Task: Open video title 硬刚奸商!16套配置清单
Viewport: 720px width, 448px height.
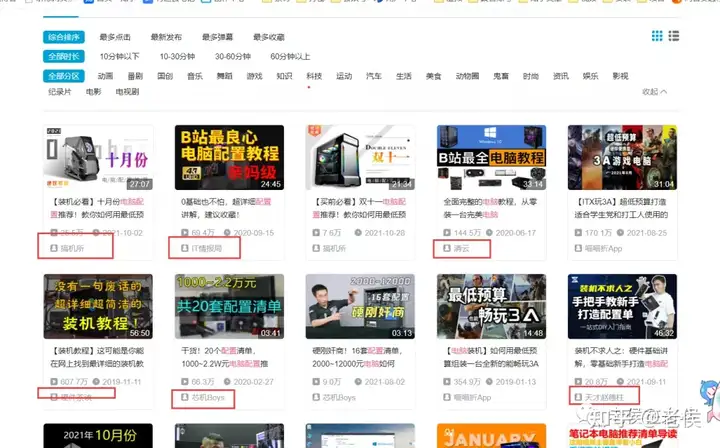Action: (358, 357)
